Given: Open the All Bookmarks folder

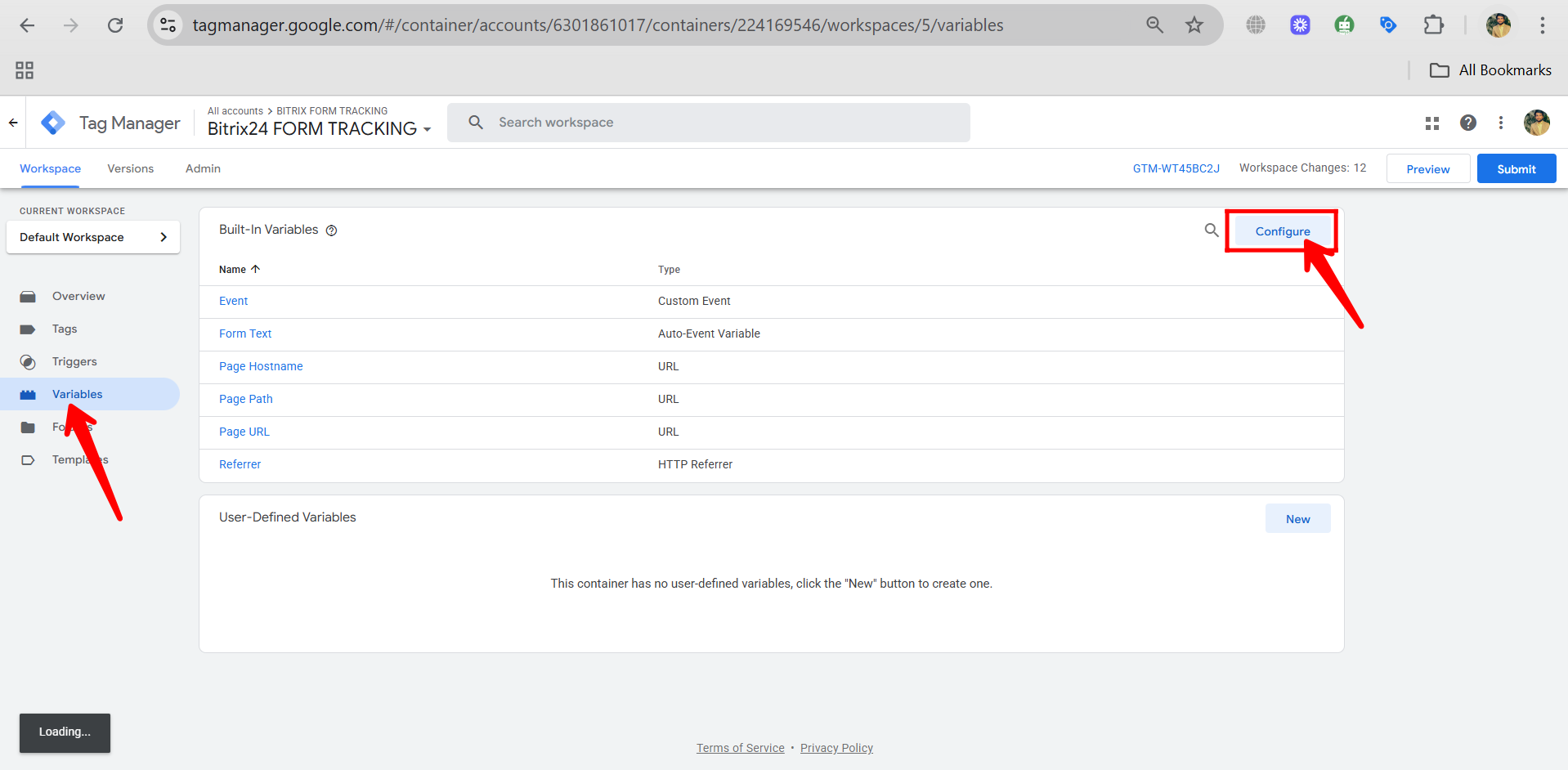Looking at the screenshot, I should point(1490,70).
